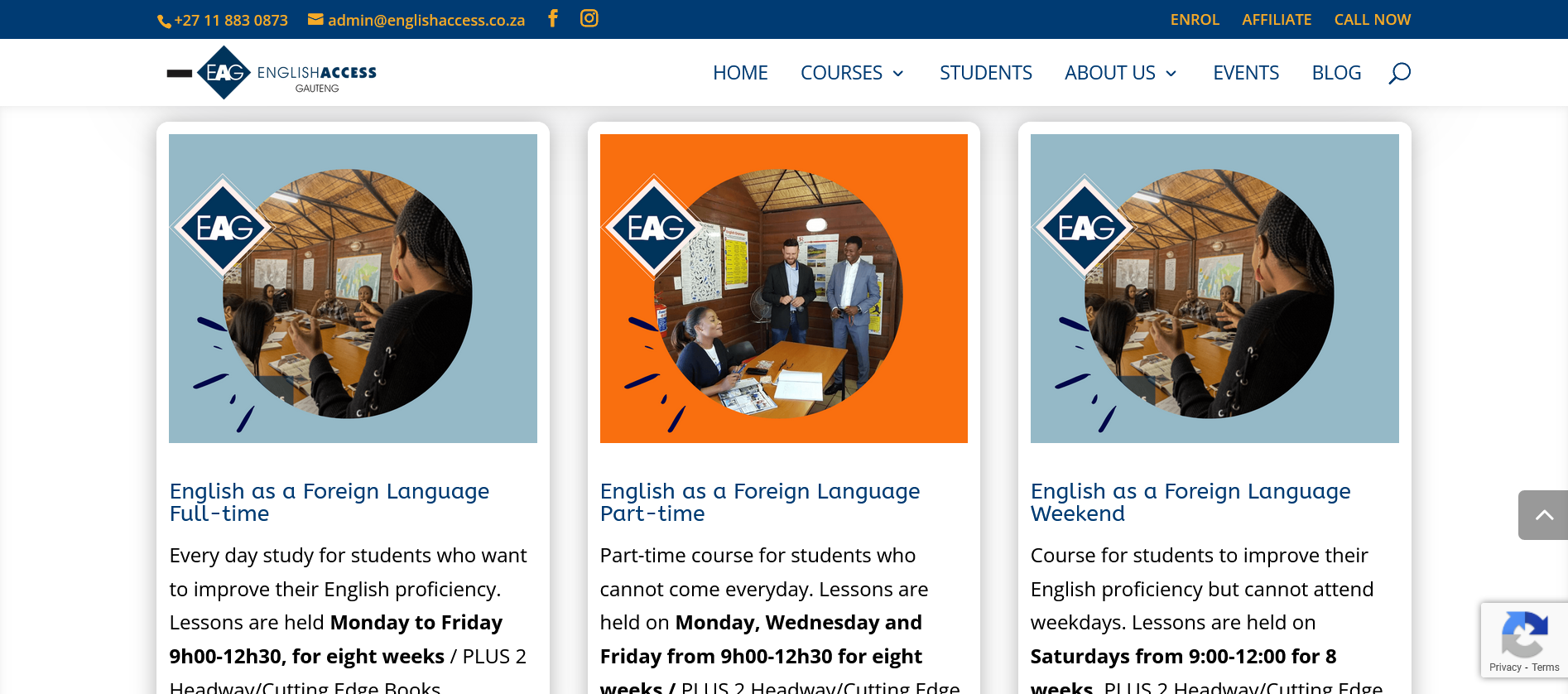Open the Facebook page icon
Viewport: 1568px width, 694px height.
click(x=553, y=18)
